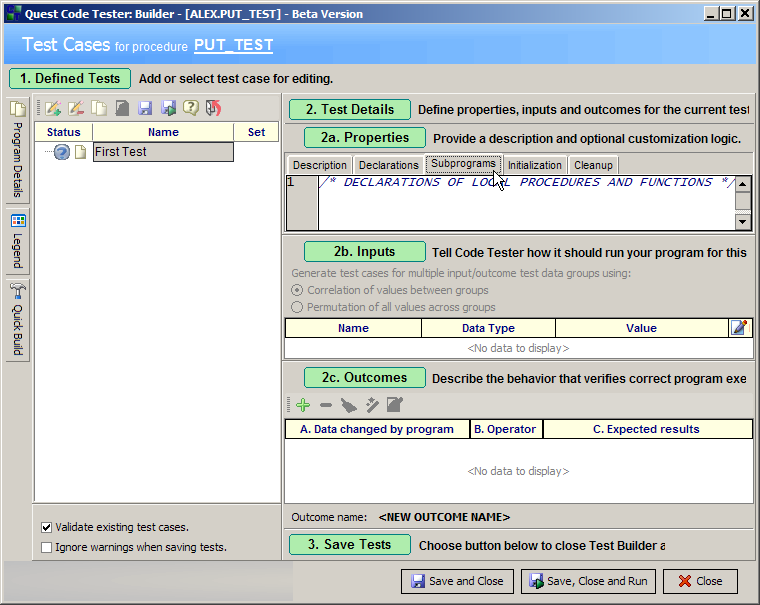Screen dimensions: 760x605
Task: Click the blue question status icon of First Test
Action: [62, 152]
